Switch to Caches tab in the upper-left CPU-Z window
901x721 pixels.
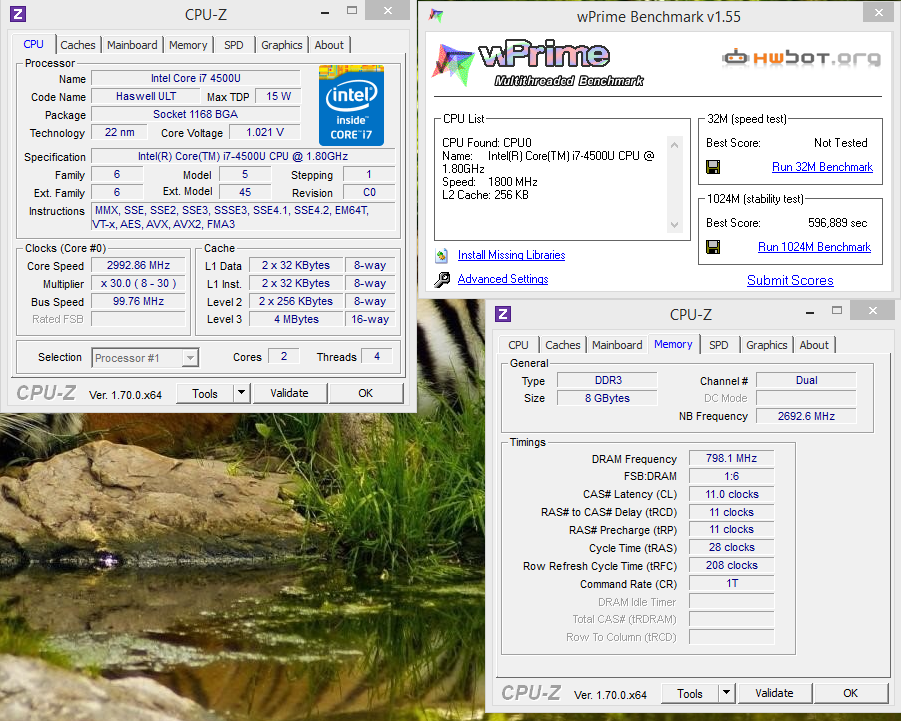point(78,45)
